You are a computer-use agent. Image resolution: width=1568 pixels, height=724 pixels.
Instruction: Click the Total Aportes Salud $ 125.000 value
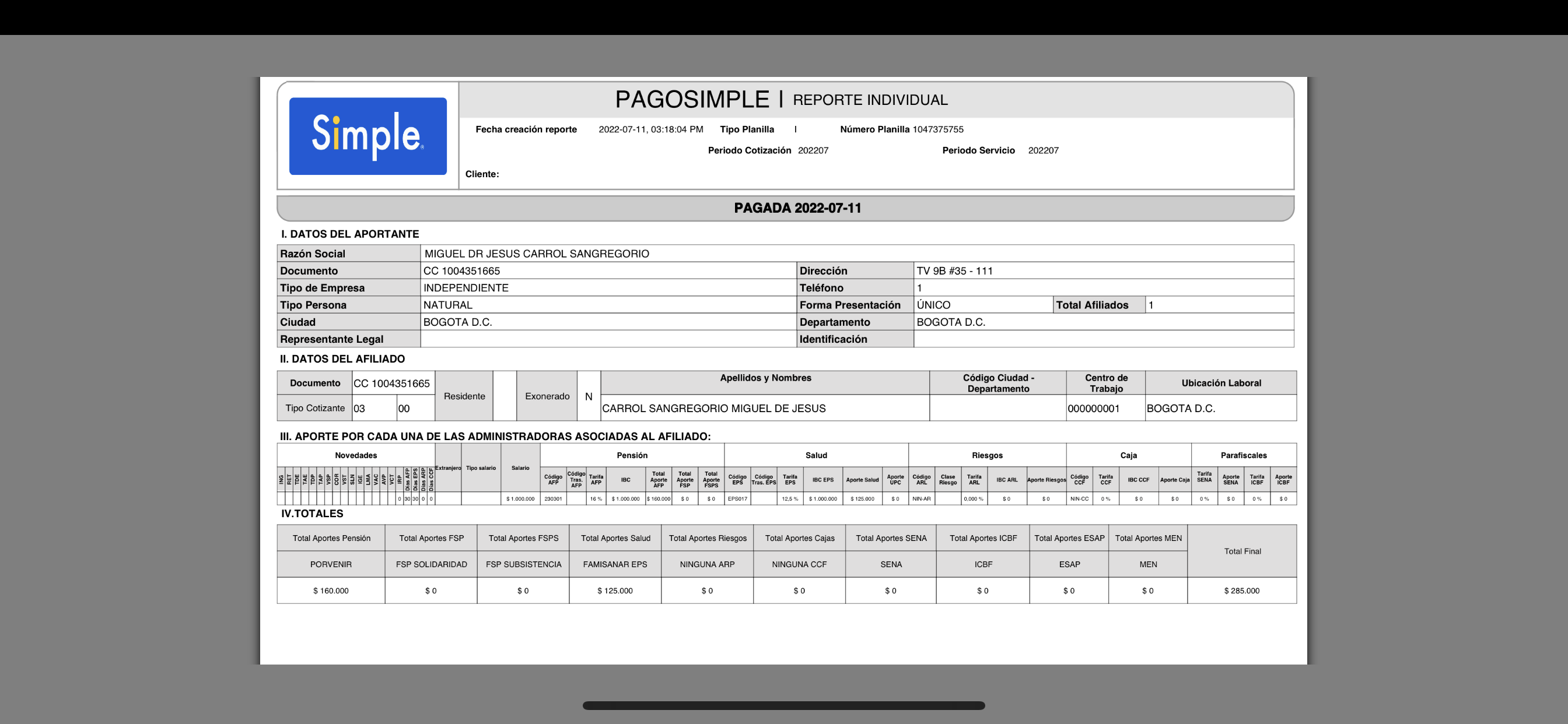coord(615,591)
